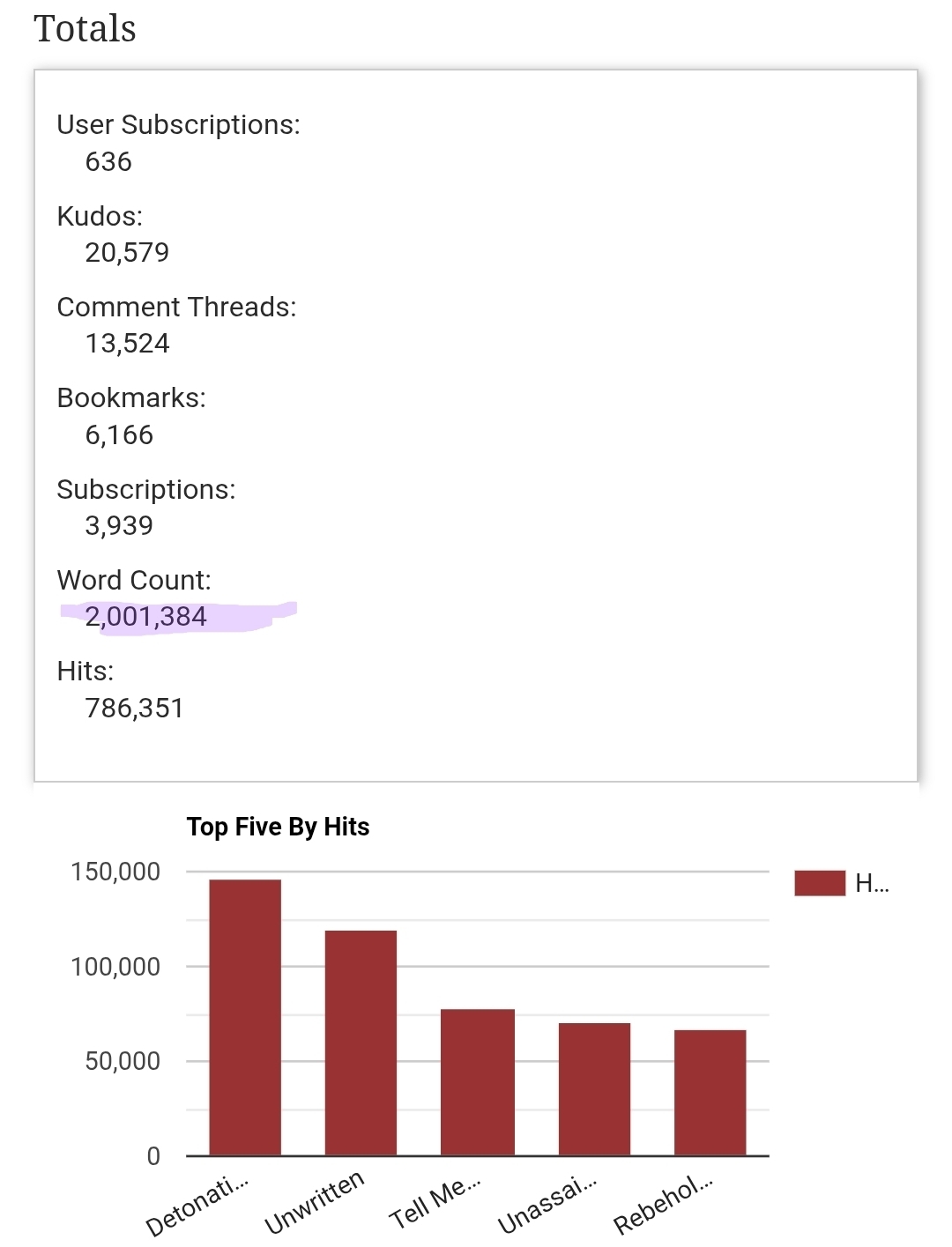The image size is (952, 1247).
Task: Select the Unassai... bar in chart
Action: click(594, 1088)
